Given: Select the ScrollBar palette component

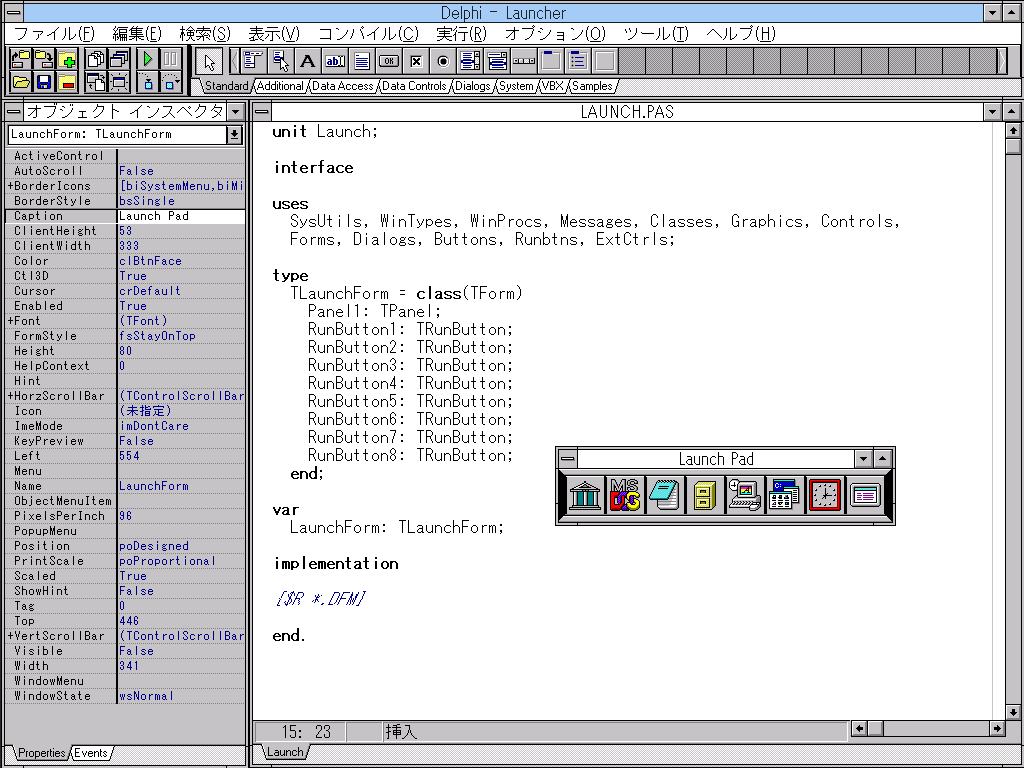Looking at the screenshot, I should (524, 61).
